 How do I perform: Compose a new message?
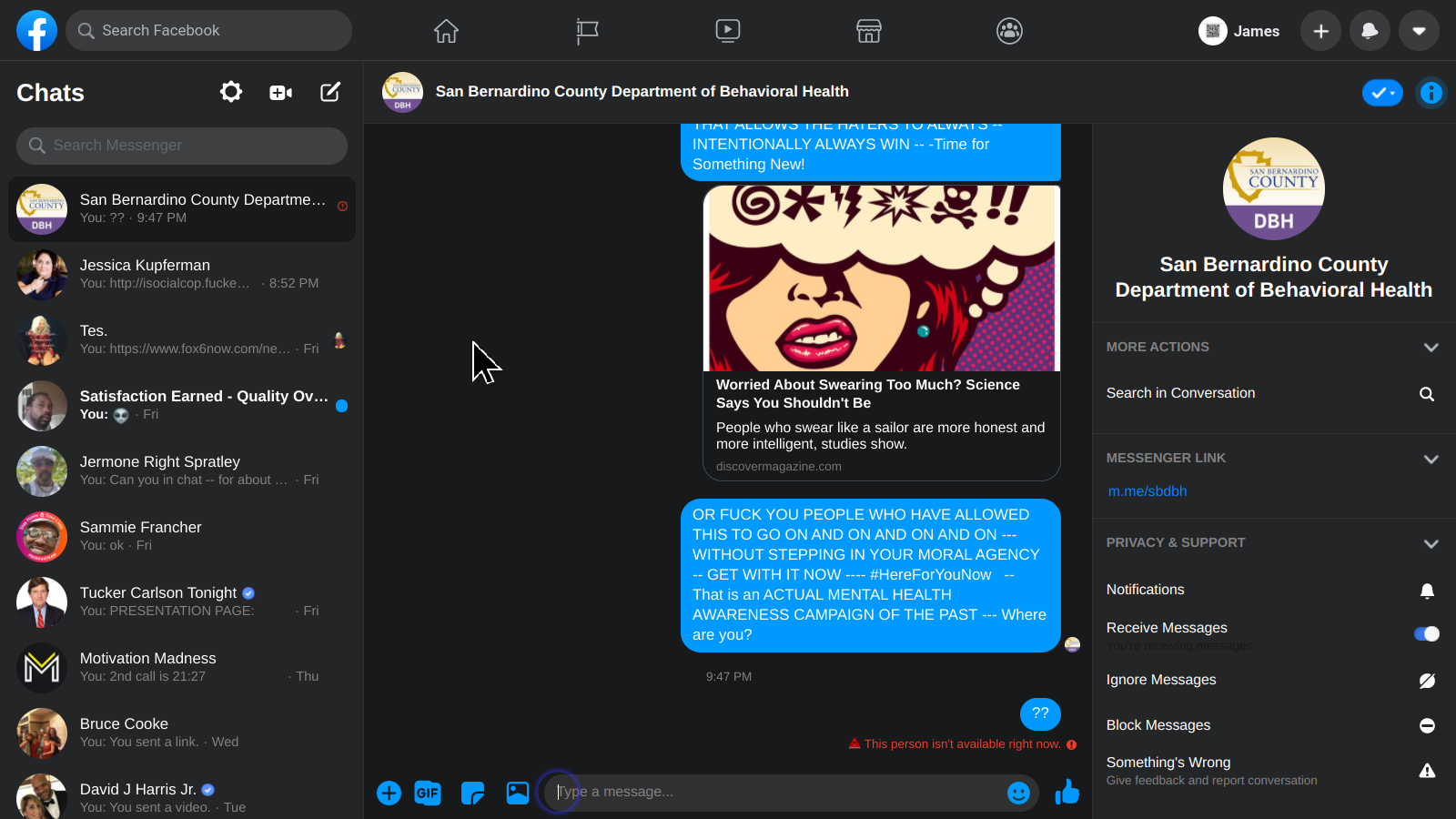click(x=330, y=92)
